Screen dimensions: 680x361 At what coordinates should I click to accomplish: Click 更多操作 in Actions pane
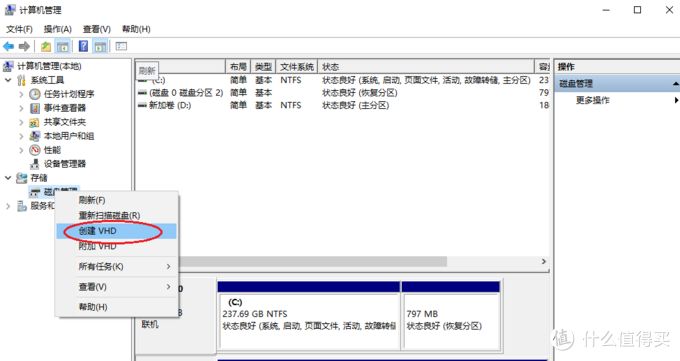(592, 100)
